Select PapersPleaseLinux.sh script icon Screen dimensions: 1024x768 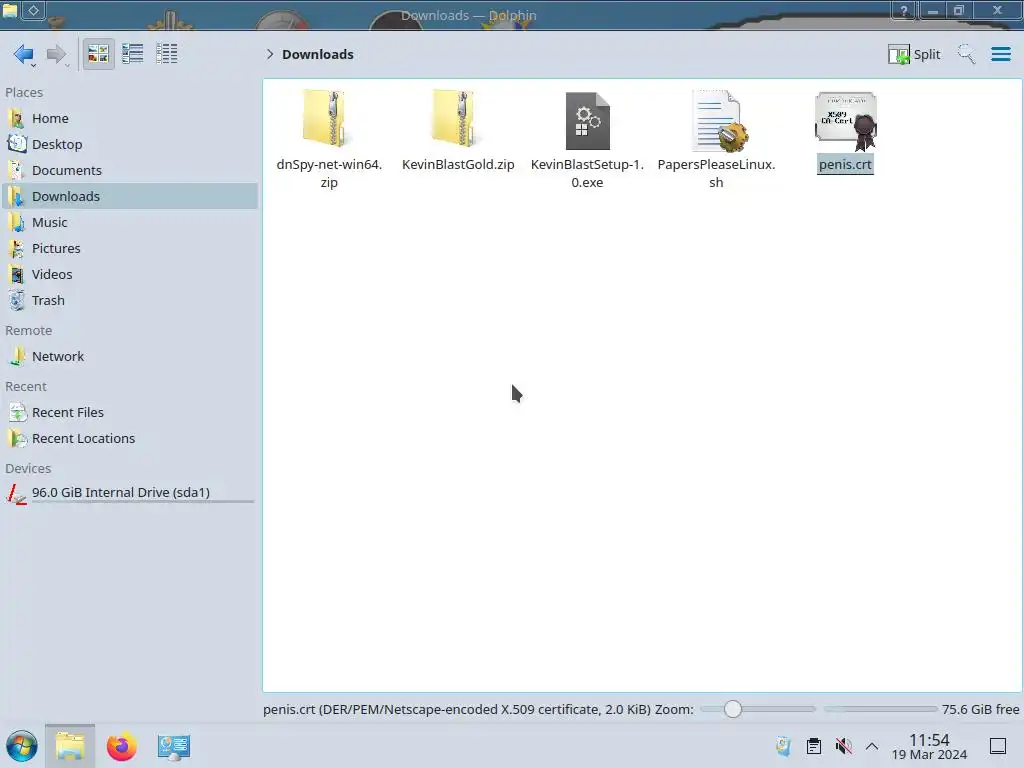718,121
